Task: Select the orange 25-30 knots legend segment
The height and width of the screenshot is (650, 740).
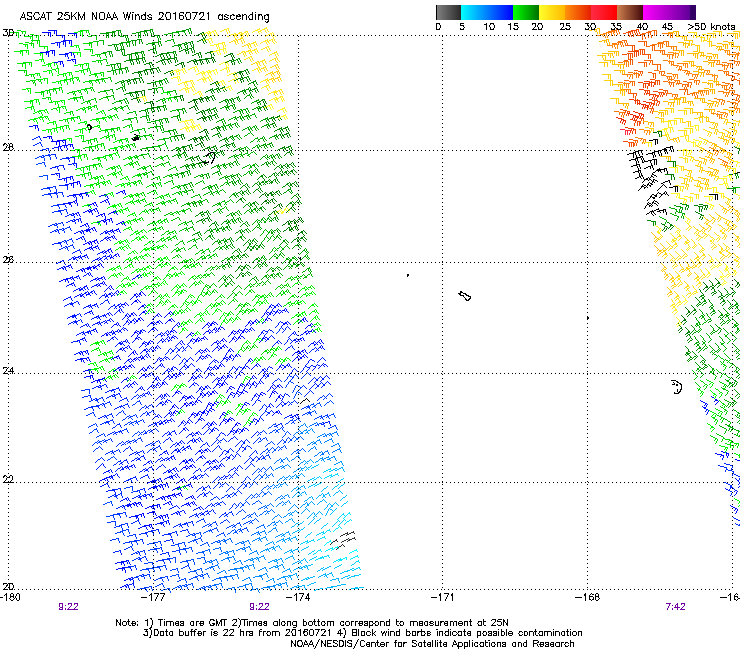Action: coord(578,12)
